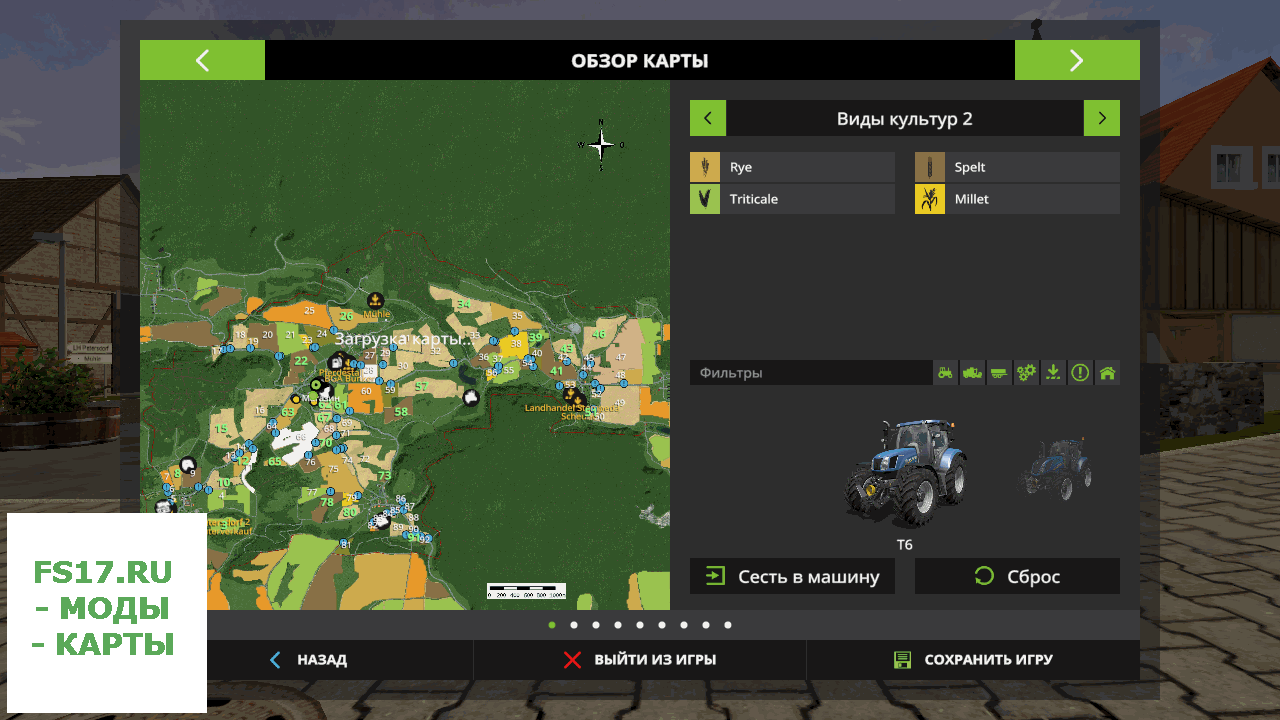Select the first page indicator dot
This screenshot has height=720, width=1280.
click(552, 625)
